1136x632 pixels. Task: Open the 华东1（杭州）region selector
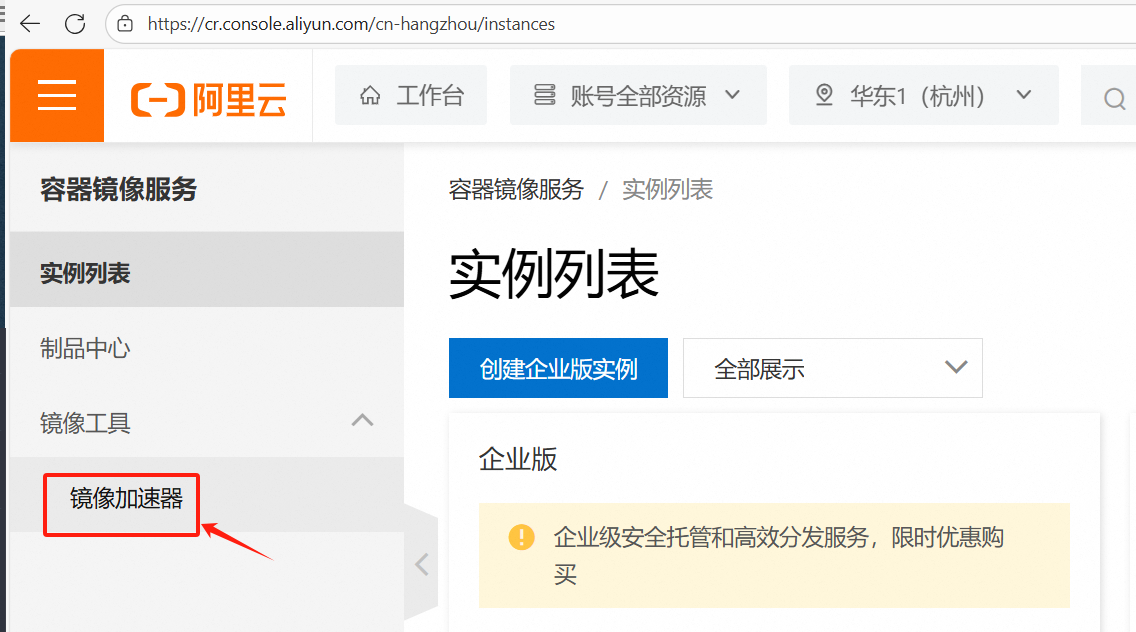(924, 95)
